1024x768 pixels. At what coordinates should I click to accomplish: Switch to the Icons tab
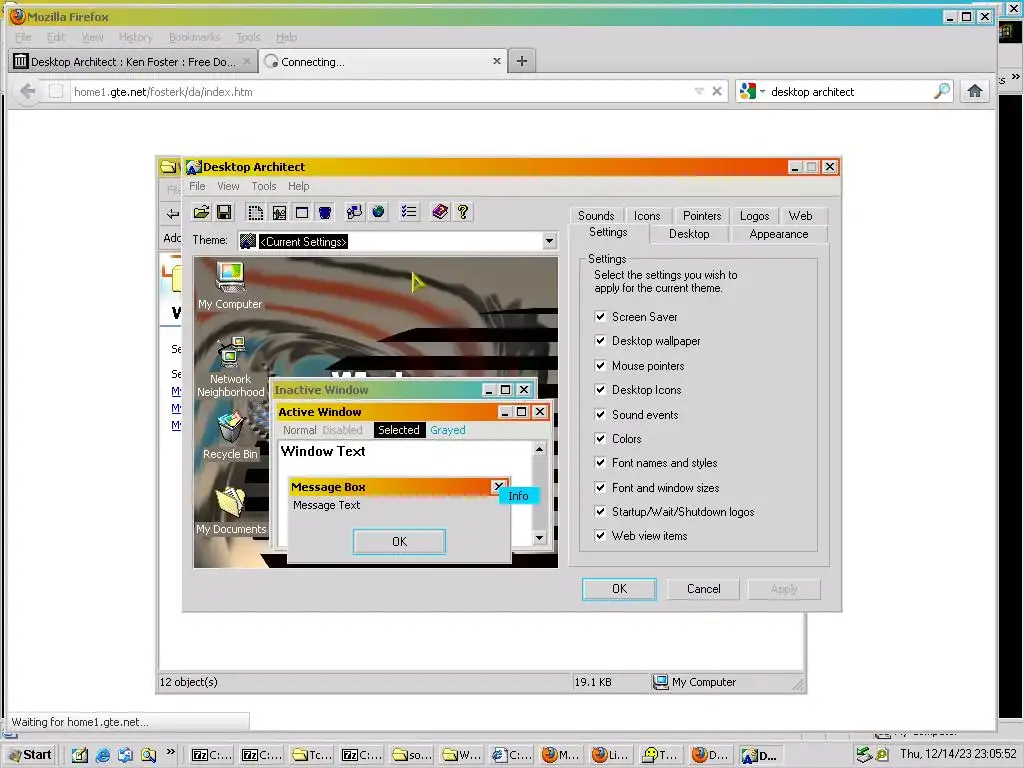647,216
